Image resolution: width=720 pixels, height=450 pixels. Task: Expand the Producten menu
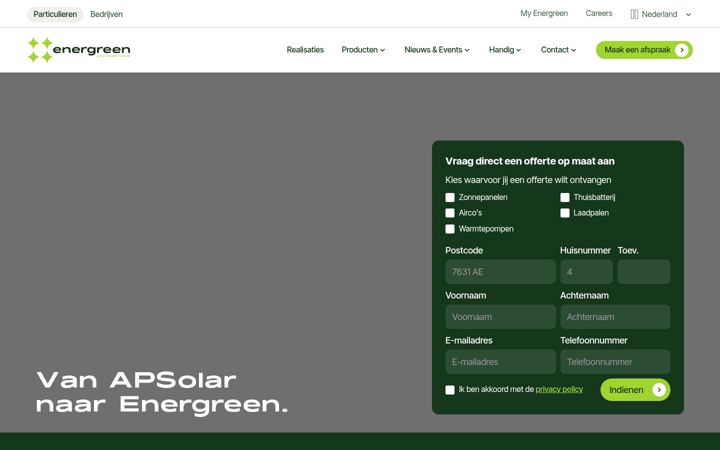[x=363, y=50]
